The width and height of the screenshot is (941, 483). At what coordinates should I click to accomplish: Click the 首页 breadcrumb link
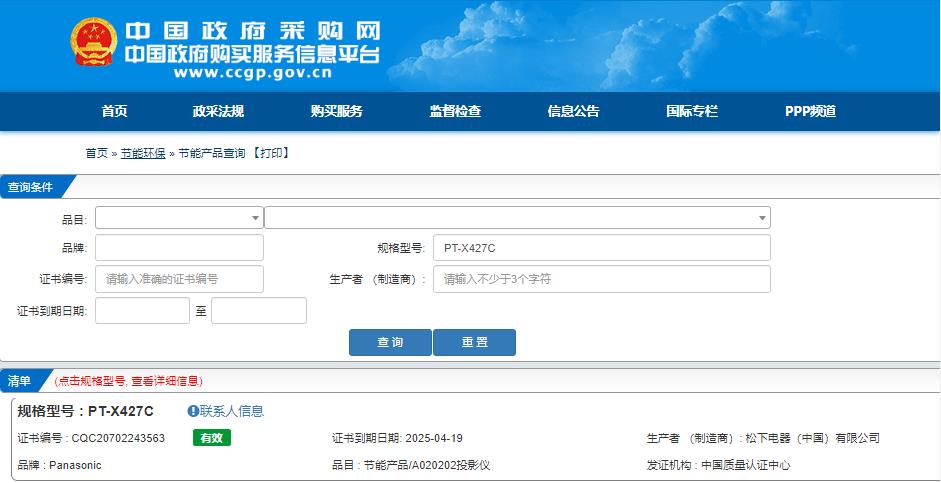pyautogui.click(x=97, y=153)
